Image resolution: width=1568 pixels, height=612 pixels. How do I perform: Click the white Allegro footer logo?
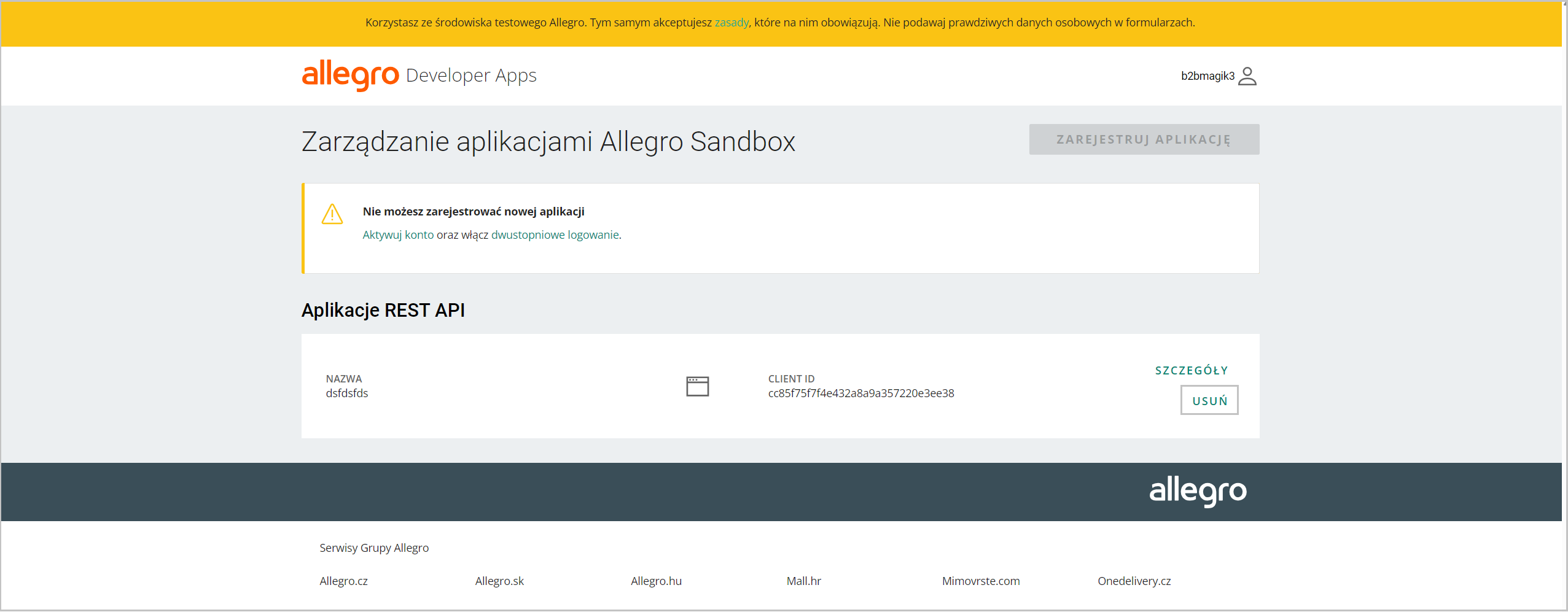1198,491
